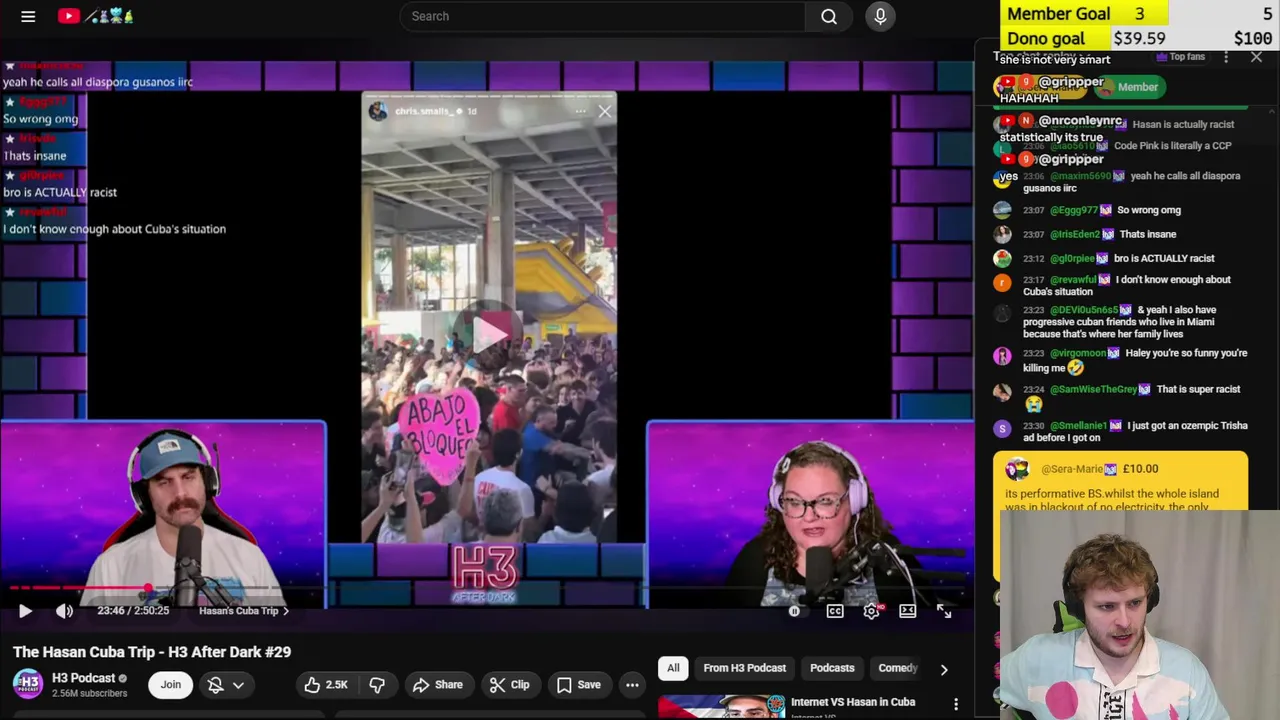Select the All filter chip
Image resolution: width=1280 pixels, height=720 pixels.
[x=673, y=668]
